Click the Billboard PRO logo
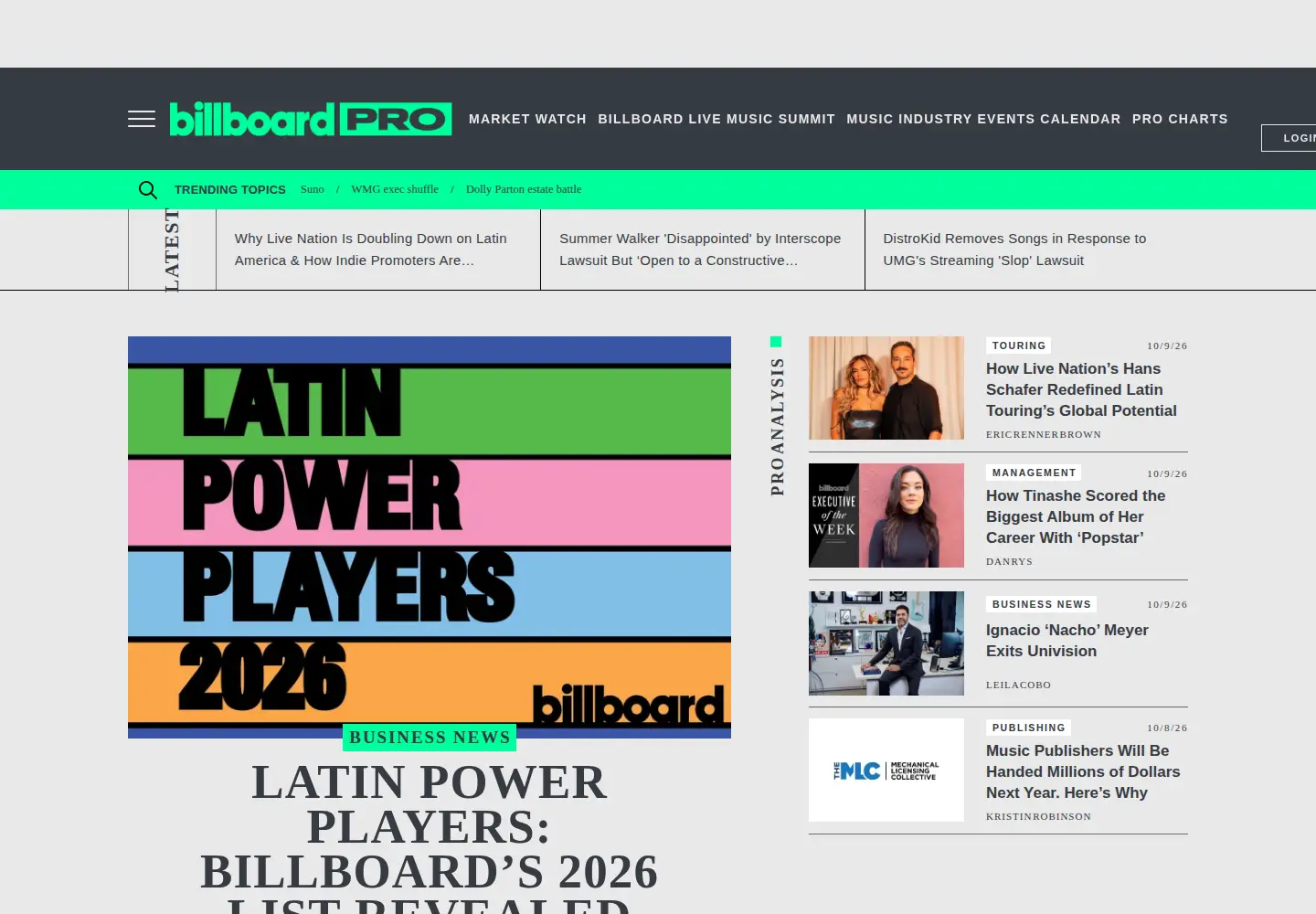The width and height of the screenshot is (1316, 914). tap(311, 119)
